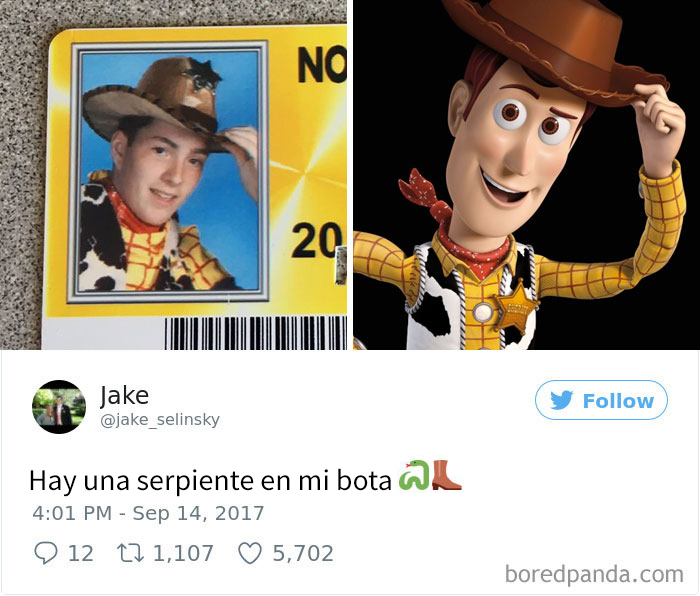Screen dimensions: 700x596
Task: Open the Woody cartoon image on right
Action: (526, 175)
